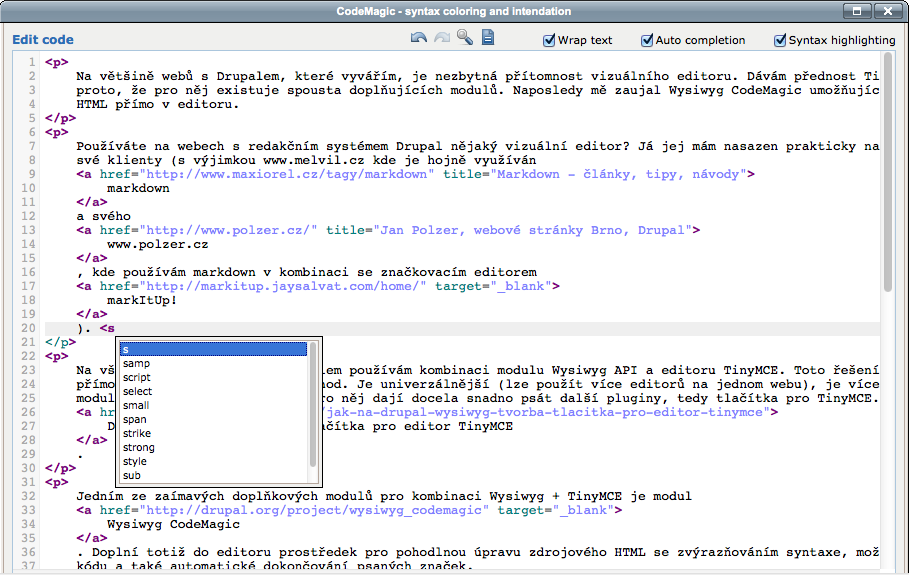Click the 'Edit code' heading
Image resolution: width=909 pixels, height=575 pixels.
point(43,40)
